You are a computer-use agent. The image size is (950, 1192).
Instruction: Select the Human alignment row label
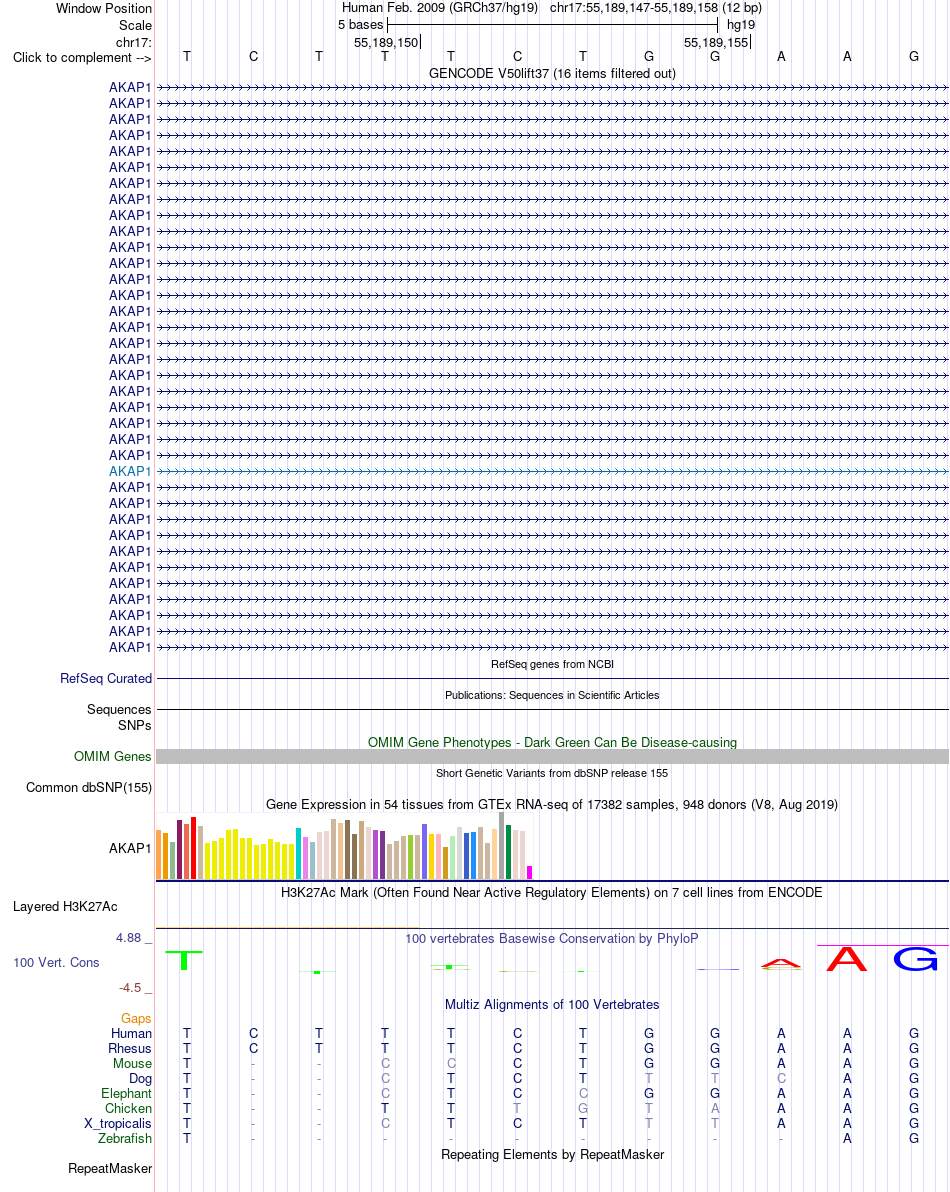[131, 1033]
